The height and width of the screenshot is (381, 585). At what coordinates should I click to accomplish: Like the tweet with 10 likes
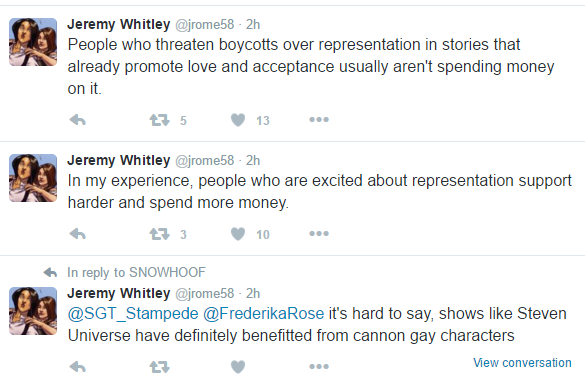click(x=238, y=234)
